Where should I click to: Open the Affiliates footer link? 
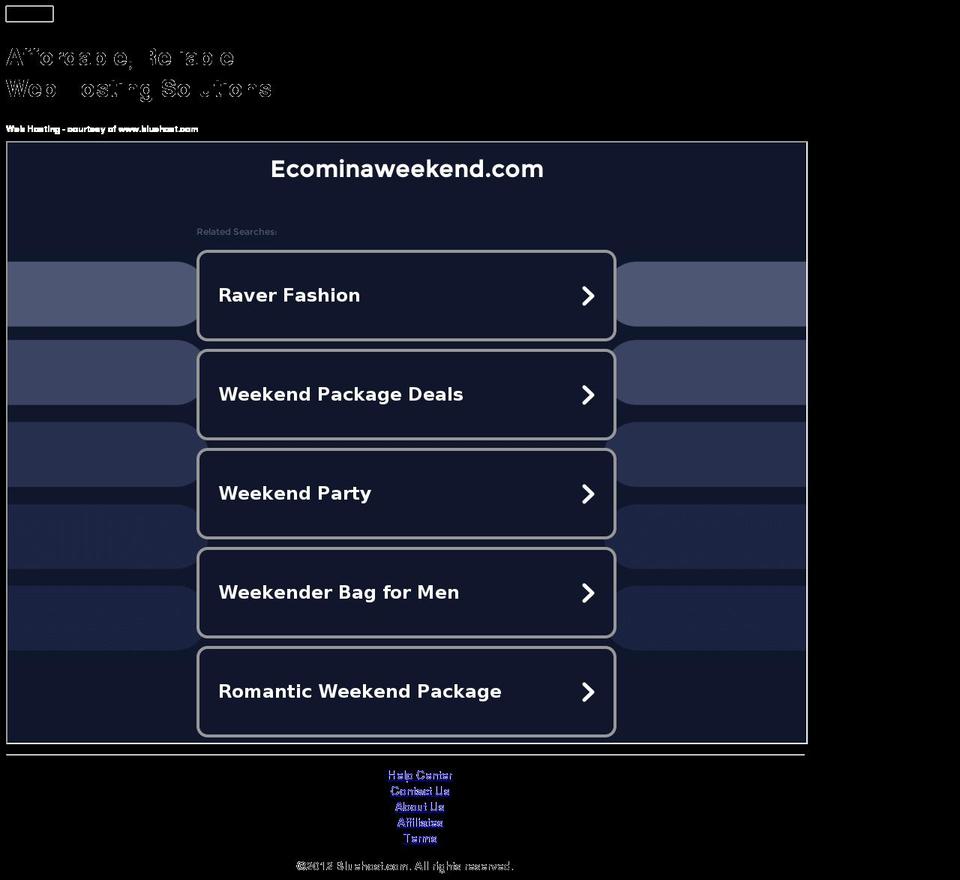(420, 823)
